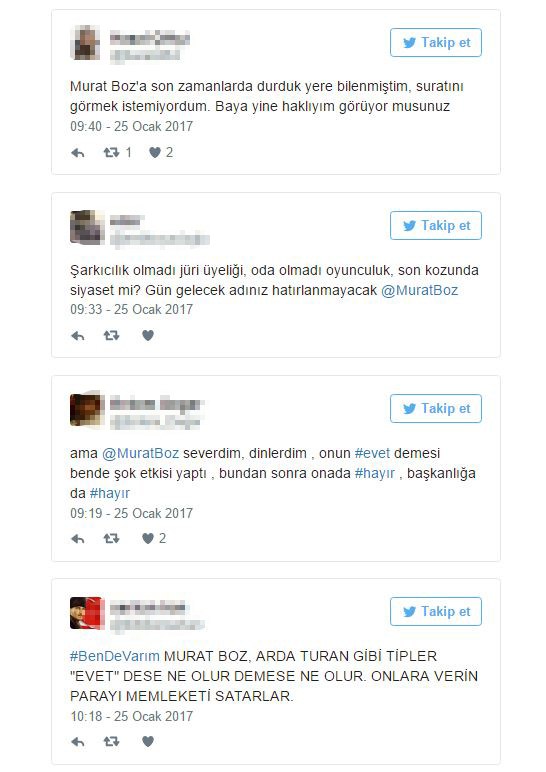Viewport: 546px width, 772px height.
Task: Open the #BenDeVarım hashtag
Action: pyautogui.click(x=115, y=656)
